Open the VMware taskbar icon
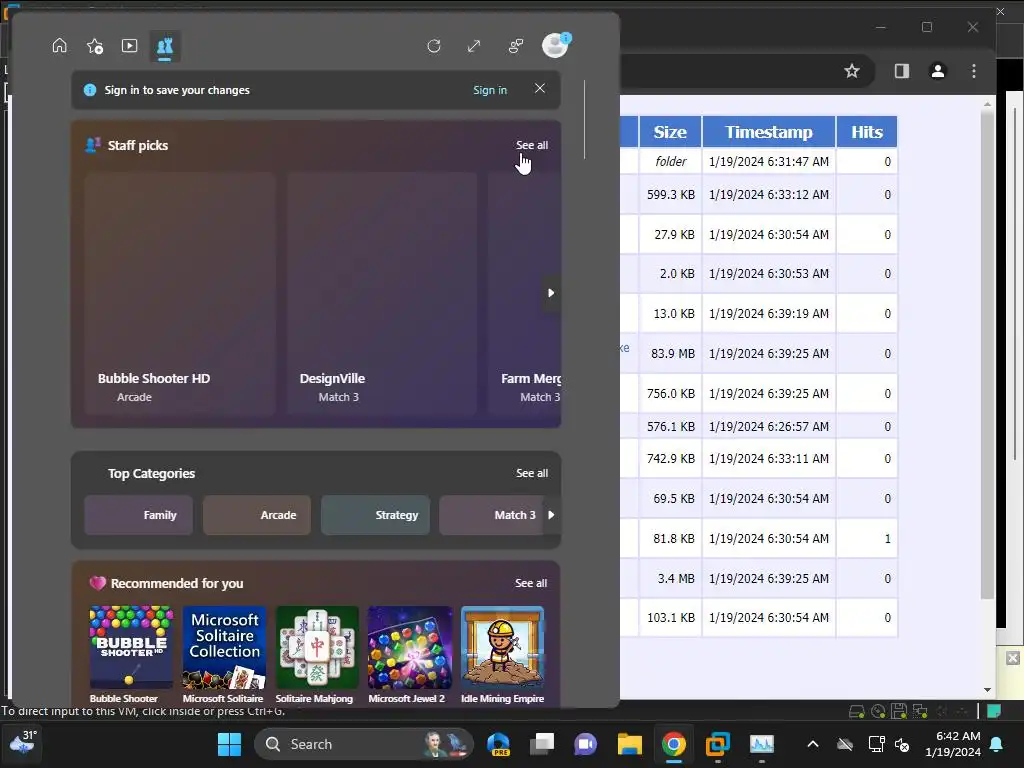Image resolution: width=1024 pixels, height=768 pixels. tap(718, 744)
